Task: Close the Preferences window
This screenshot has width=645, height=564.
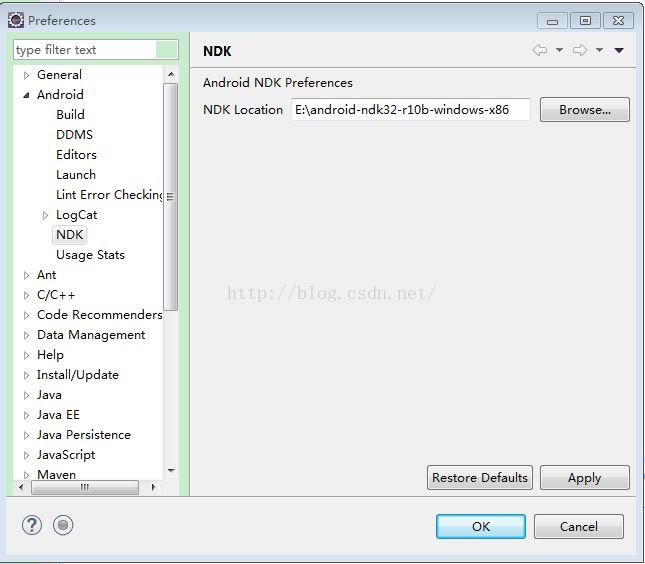Action: point(618,21)
